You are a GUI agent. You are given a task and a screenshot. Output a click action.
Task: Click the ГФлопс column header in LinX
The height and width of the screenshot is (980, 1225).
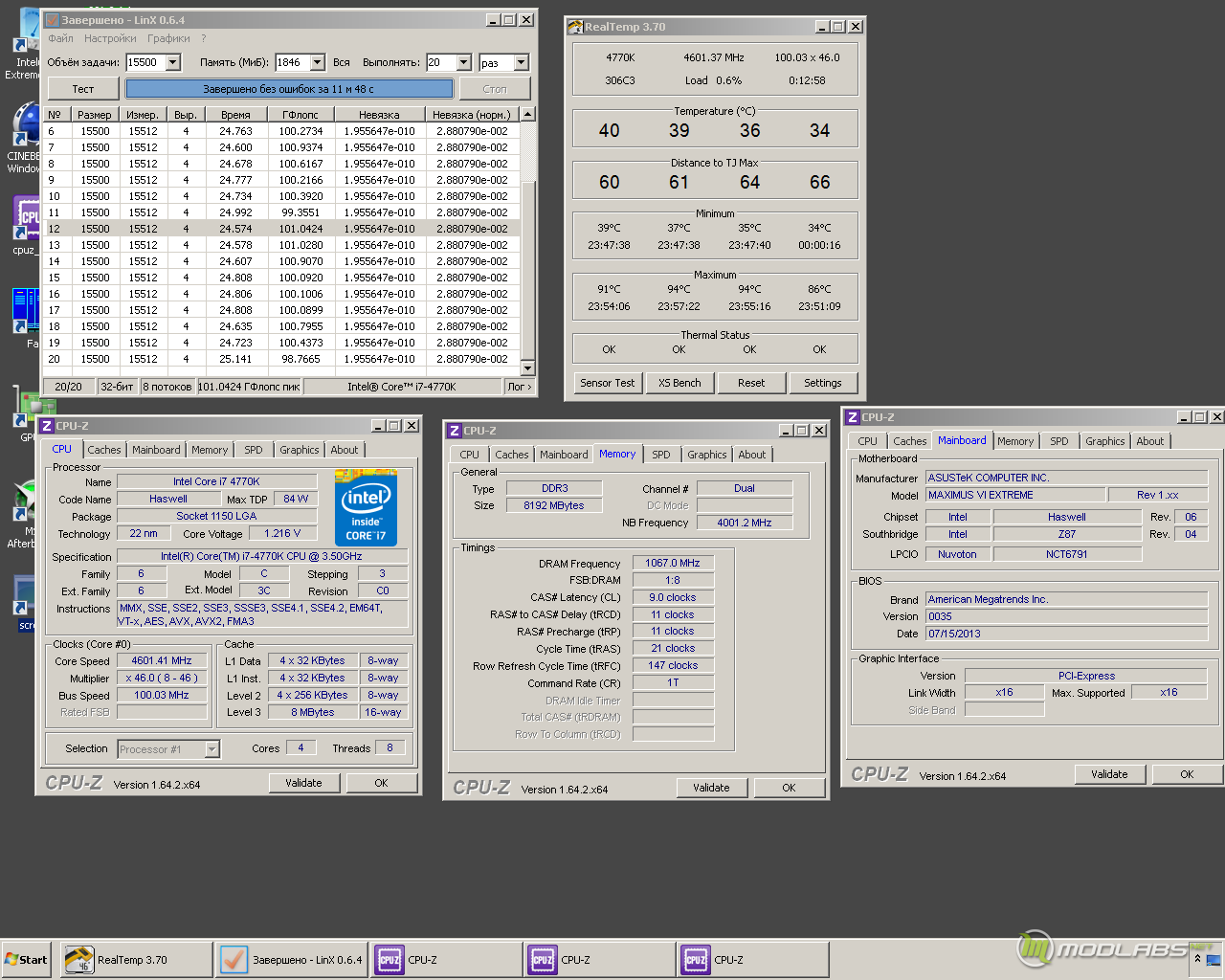point(301,115)
